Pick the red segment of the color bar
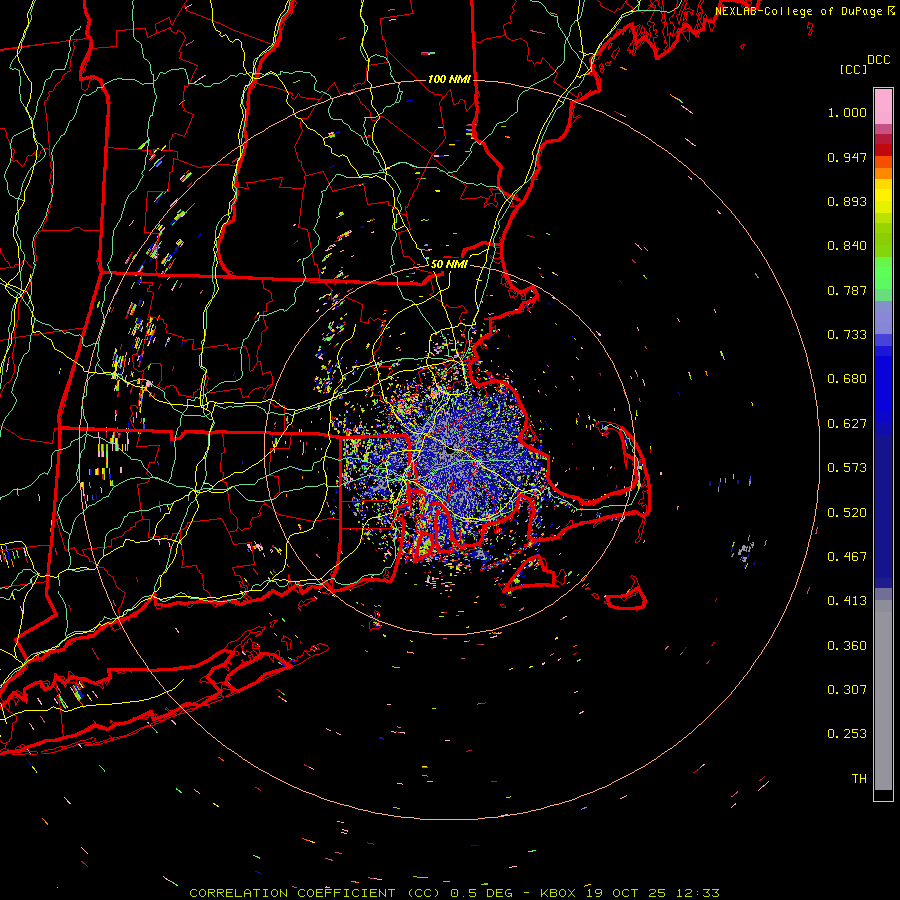The width and height of the screenshot is (900, 900). (x=883, y=150)
